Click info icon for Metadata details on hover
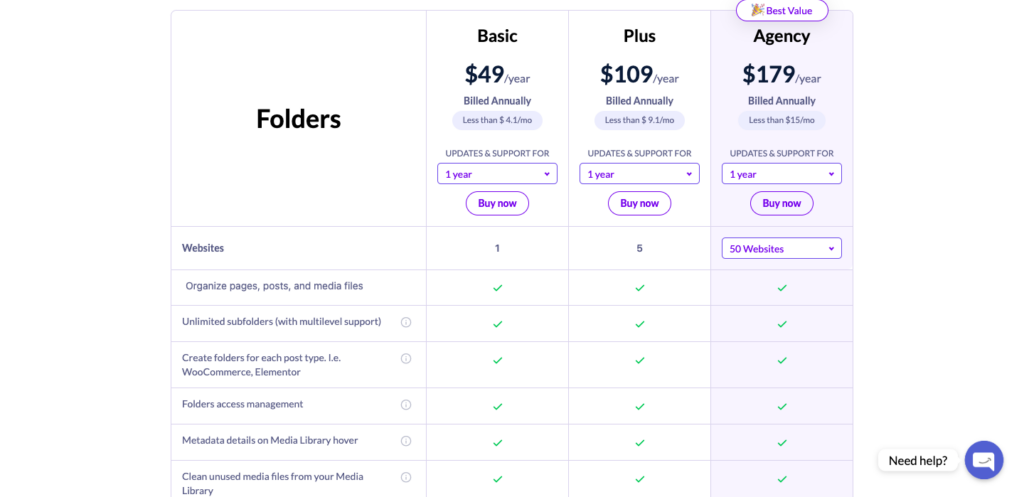Viewport: 1024px width, 497px height. click(406, 441)
